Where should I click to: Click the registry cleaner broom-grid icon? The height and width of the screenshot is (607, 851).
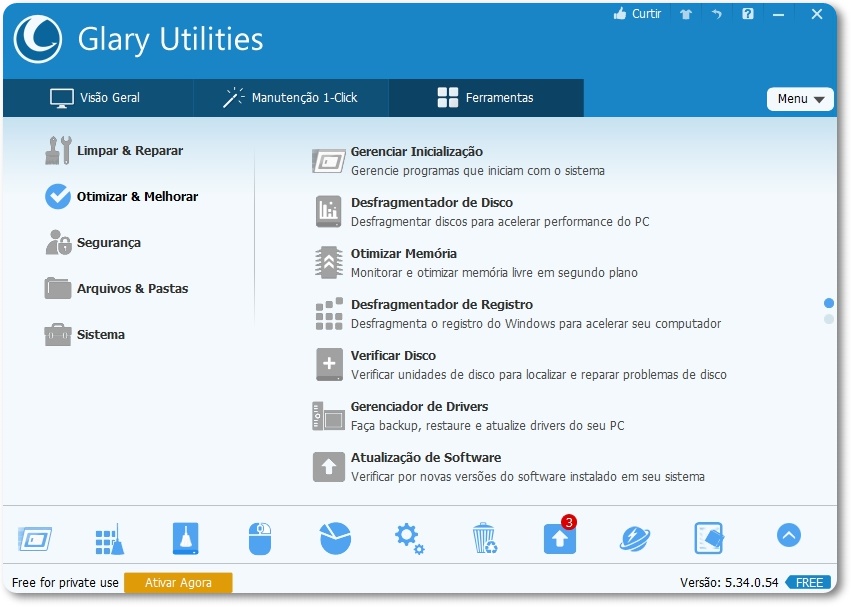click(110, 539)
